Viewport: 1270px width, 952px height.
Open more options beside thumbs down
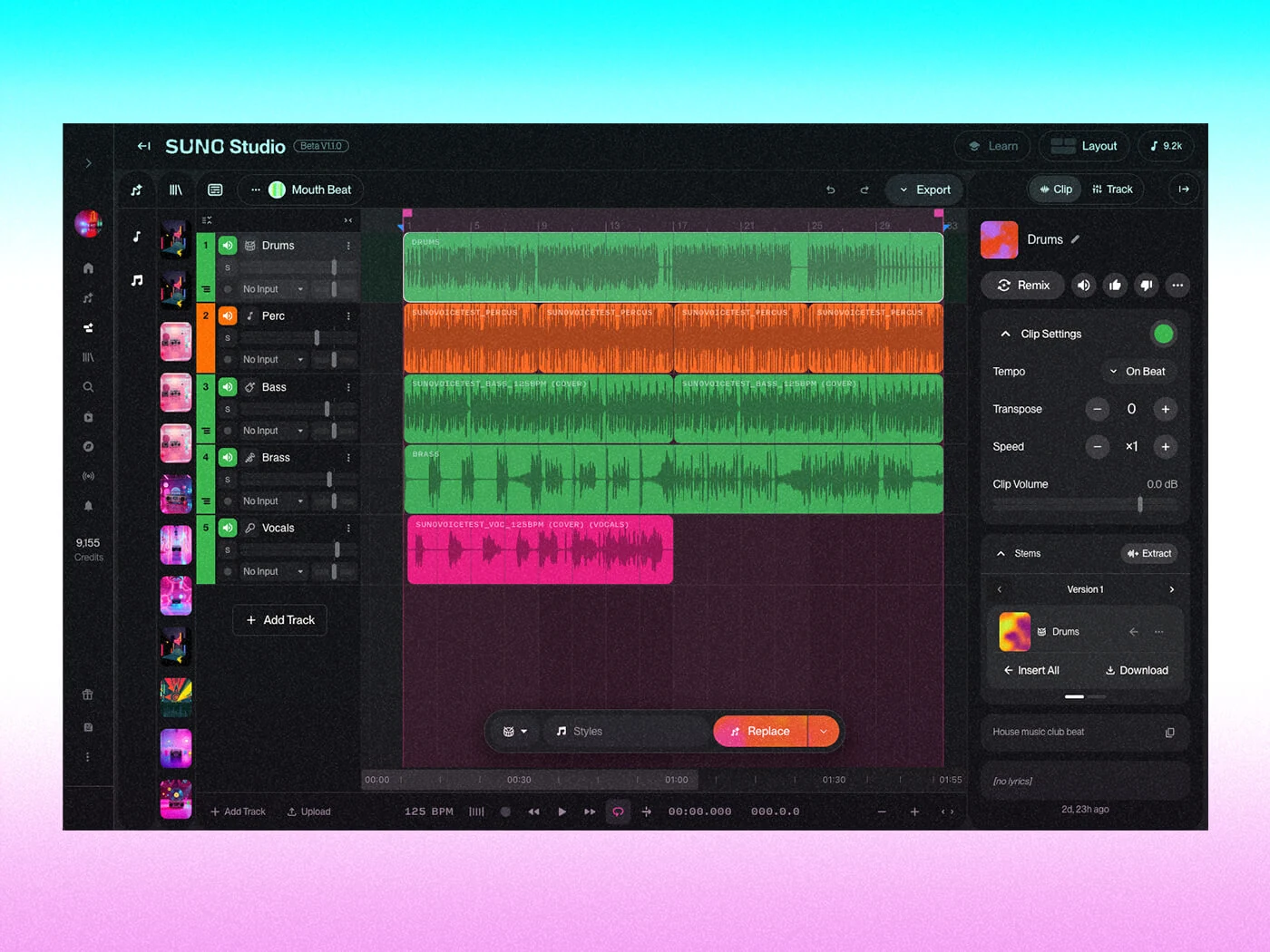point(1177,286)
